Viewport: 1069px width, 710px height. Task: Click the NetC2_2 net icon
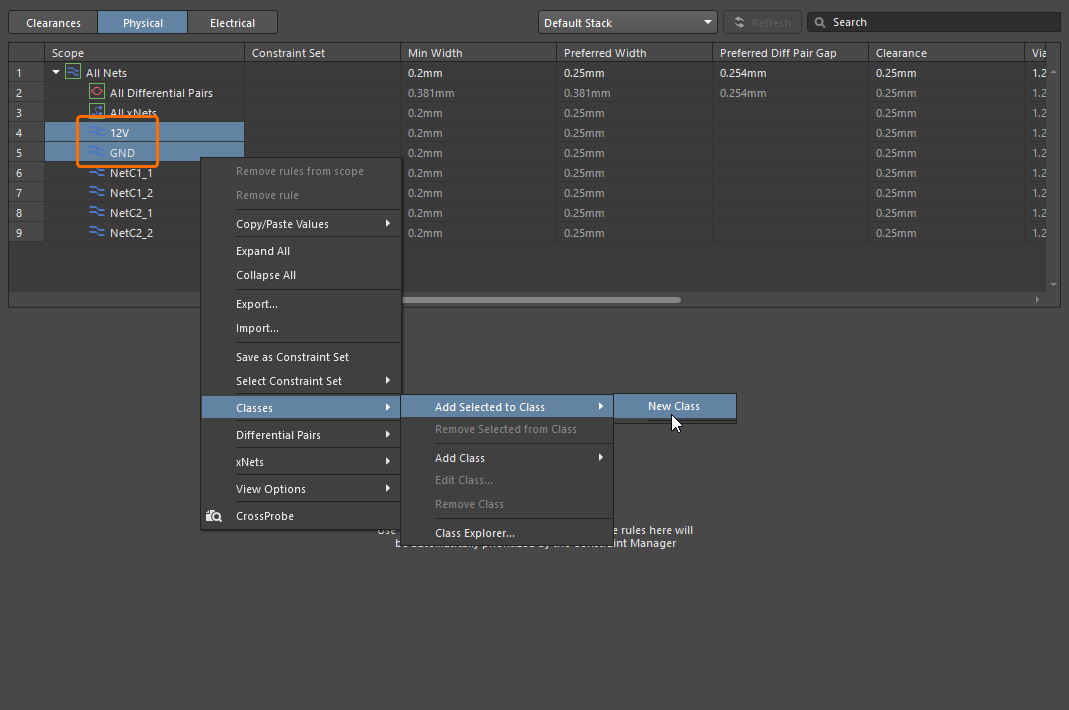97,232
